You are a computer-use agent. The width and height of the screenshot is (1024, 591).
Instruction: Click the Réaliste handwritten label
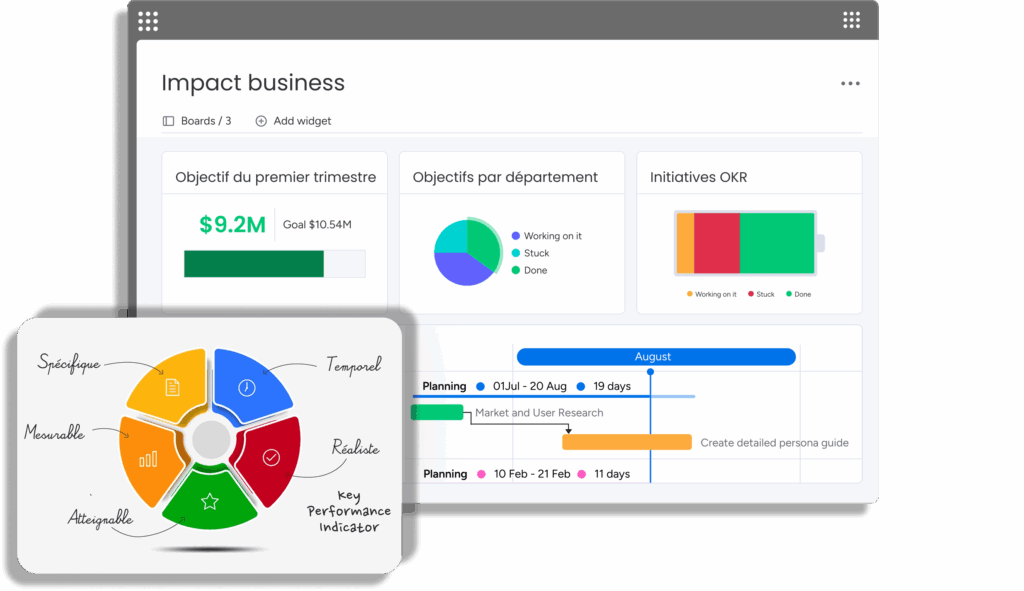[x=355, y=448]
